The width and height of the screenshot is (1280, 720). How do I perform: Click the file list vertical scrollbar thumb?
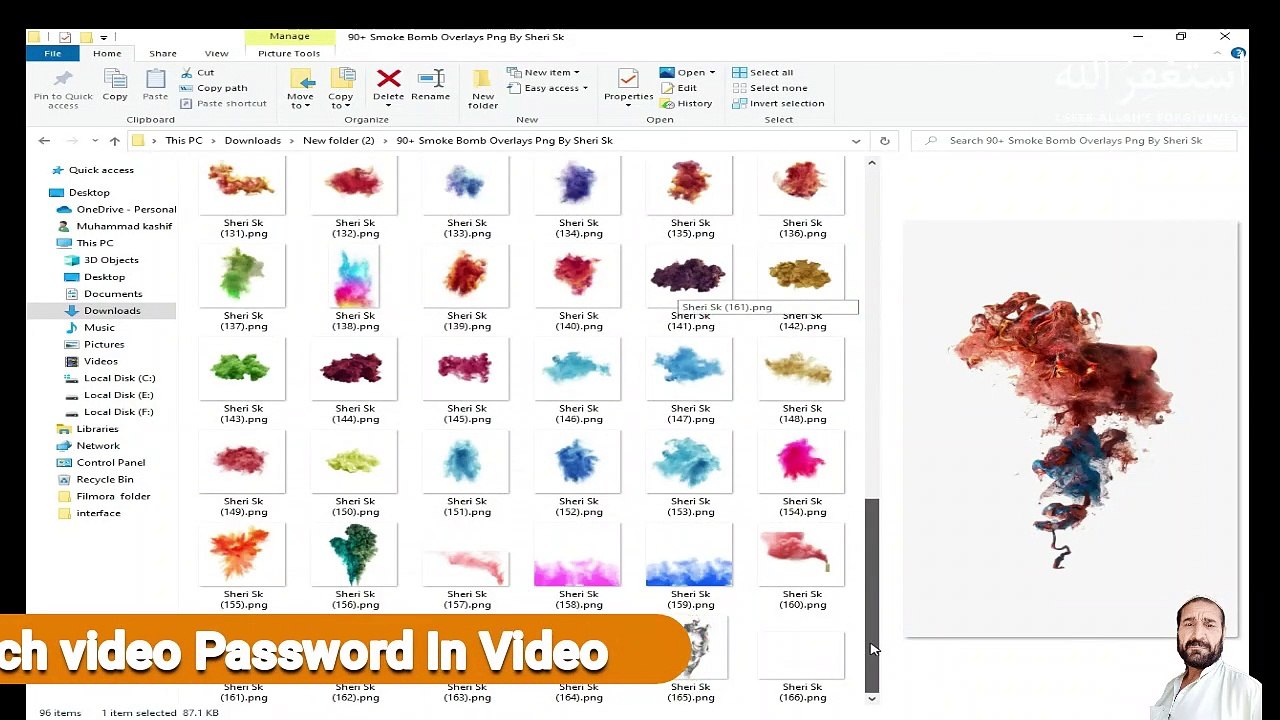[872, 594]
